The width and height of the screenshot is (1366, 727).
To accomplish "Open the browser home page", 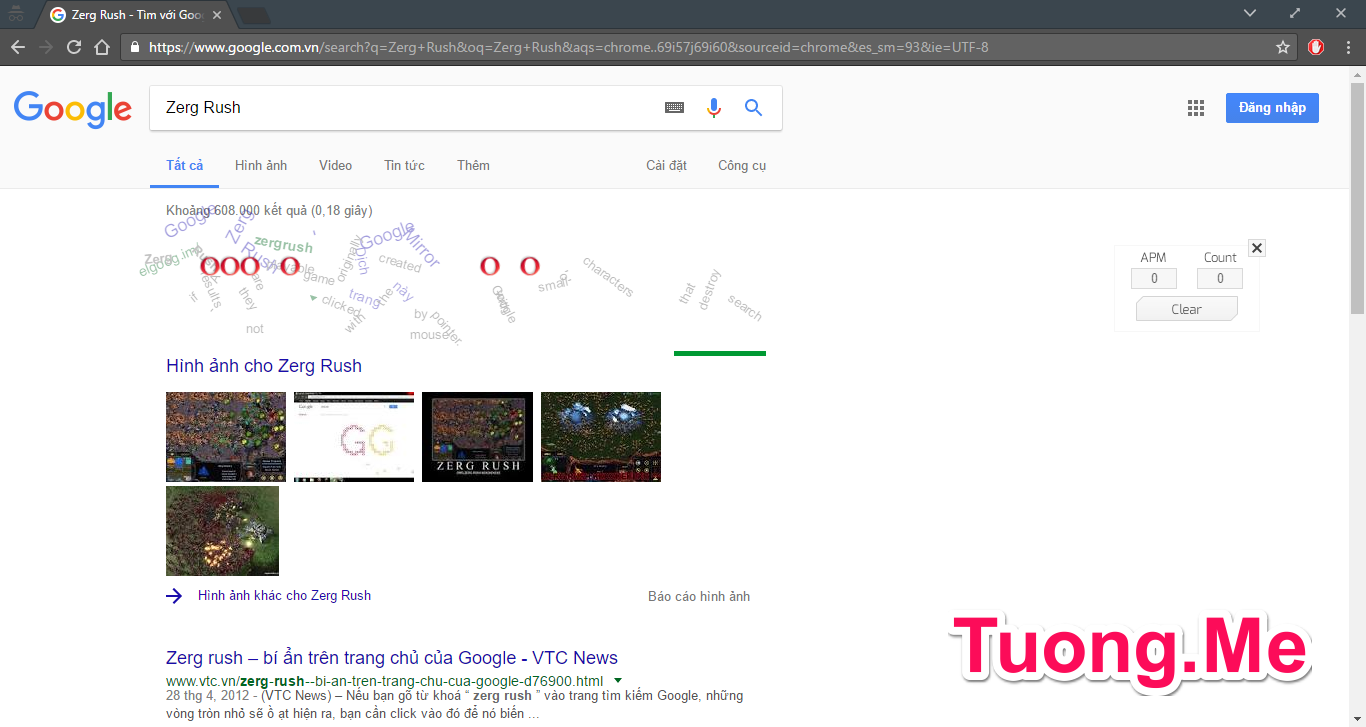I will point(102,47).
